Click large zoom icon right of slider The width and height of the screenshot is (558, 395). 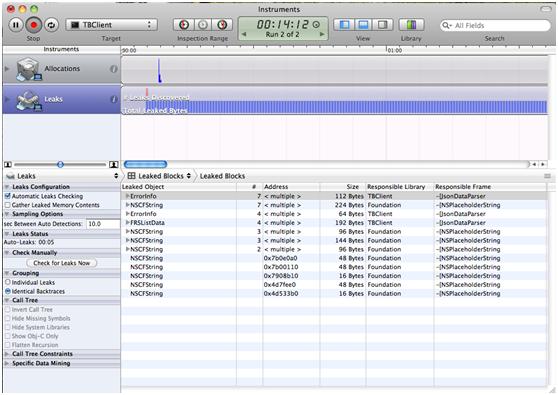(114, 164)
